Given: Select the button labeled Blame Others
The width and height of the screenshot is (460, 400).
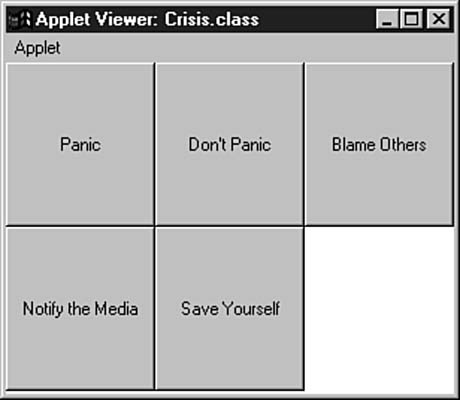Looking at the screenshot, I should point(379,144).
